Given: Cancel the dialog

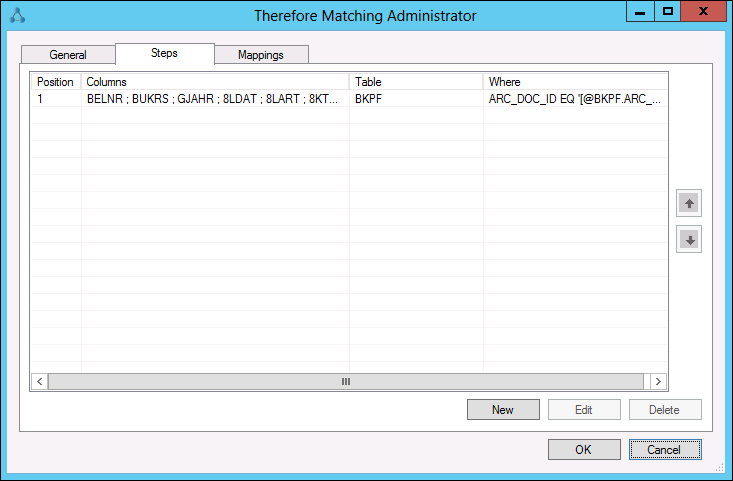Looking at the screenshot, I should point(664,450).
